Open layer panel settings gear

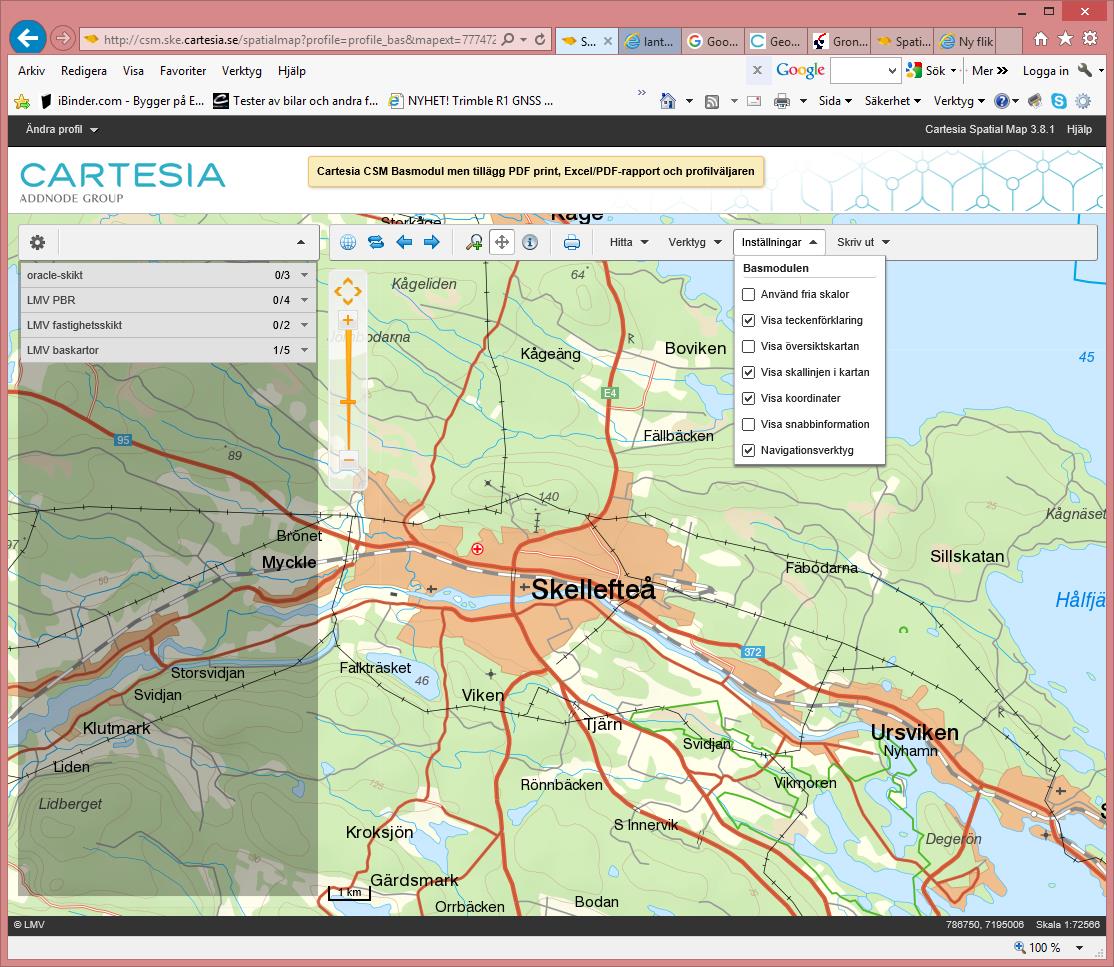click(x=37, y=242)
